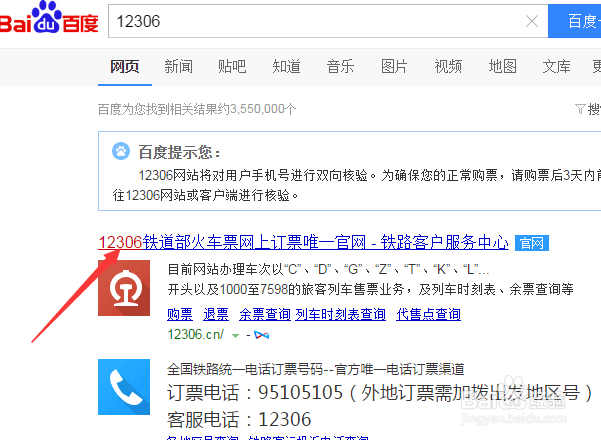
Task: Open the 余票查询 link
Action: tap(265, 314)
